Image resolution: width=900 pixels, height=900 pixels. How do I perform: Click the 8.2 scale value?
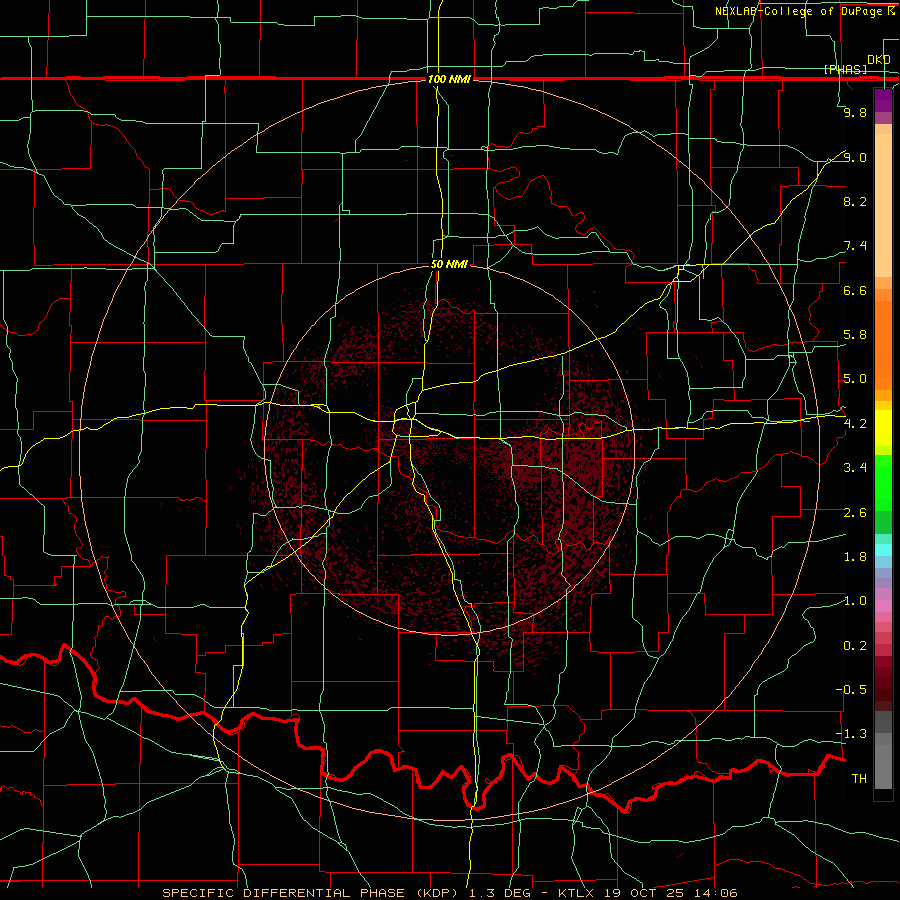tap(855, 201)
